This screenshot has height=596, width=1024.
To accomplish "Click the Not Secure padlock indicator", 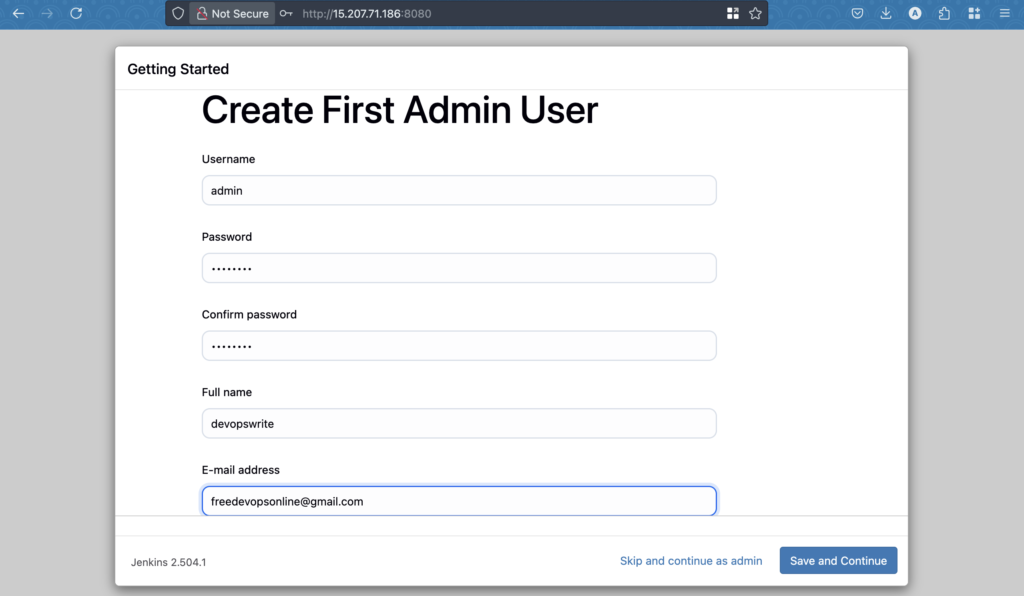I will (232, 13).
